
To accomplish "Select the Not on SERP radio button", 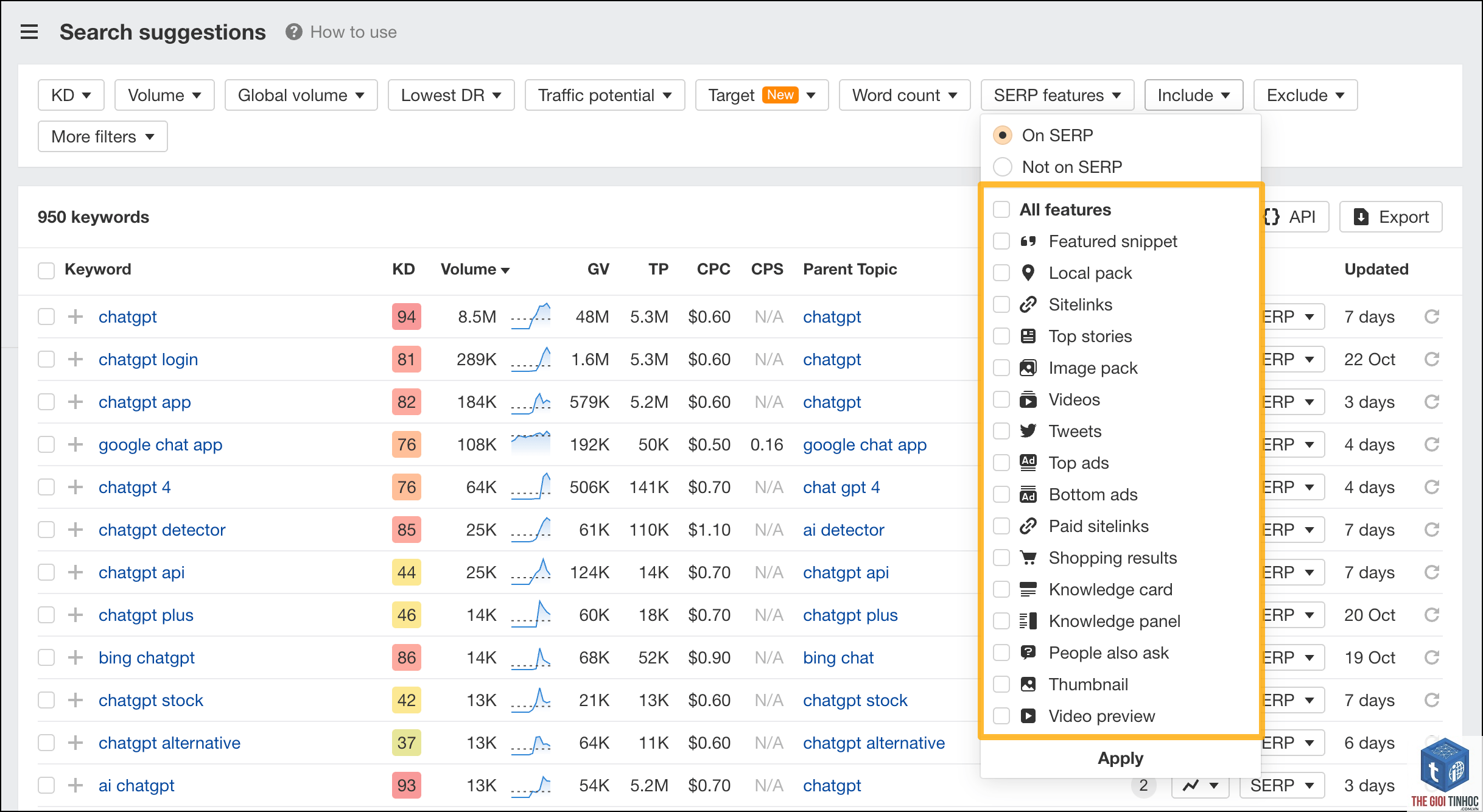I will (x=1003, y=167).
